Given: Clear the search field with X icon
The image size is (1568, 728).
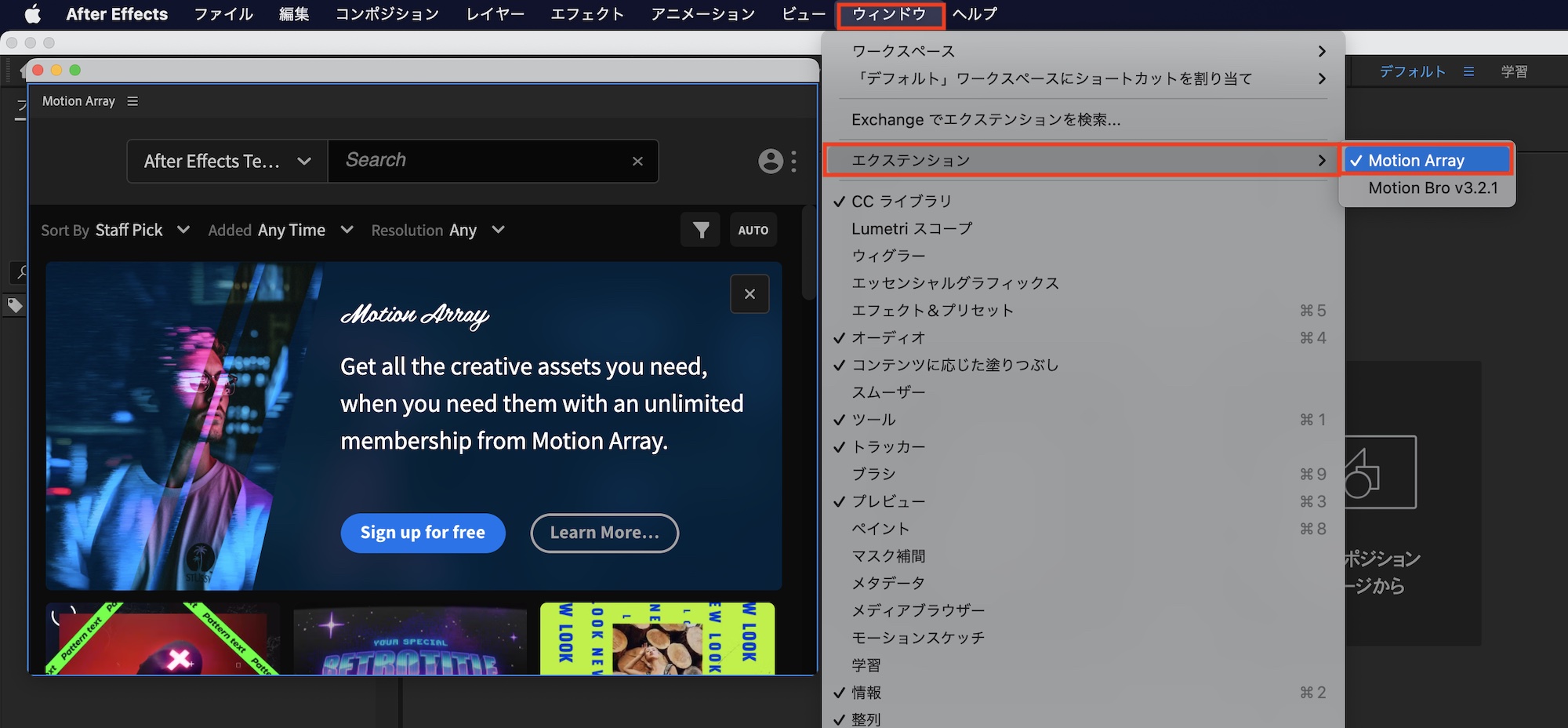Looking at the screenshot, I should (637, 161).
